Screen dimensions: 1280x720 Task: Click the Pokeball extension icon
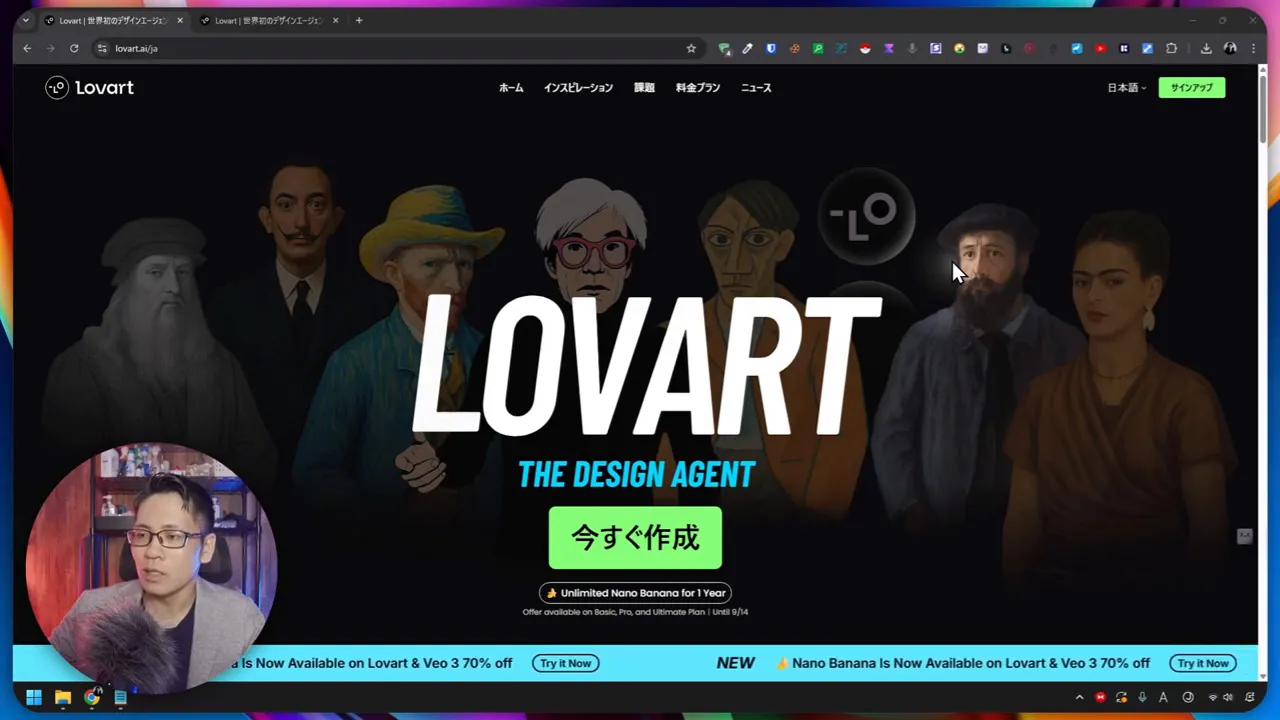pyautogui.click(x=865, y=48)
